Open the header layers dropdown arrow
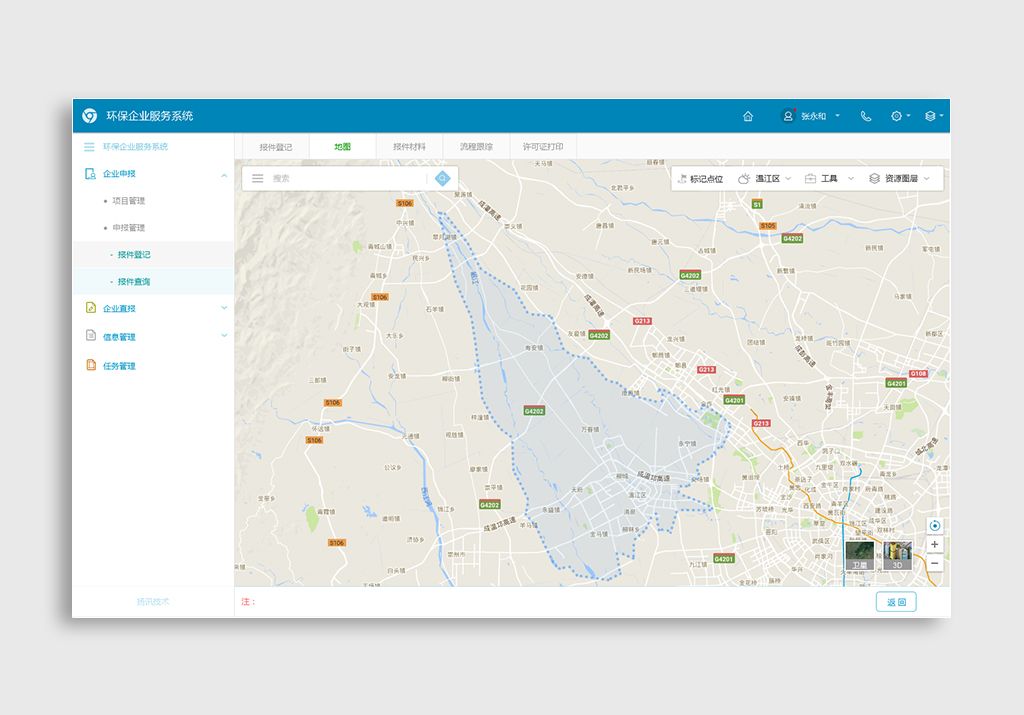Viewport: 1024px width, 715px height. coord(942,116)
